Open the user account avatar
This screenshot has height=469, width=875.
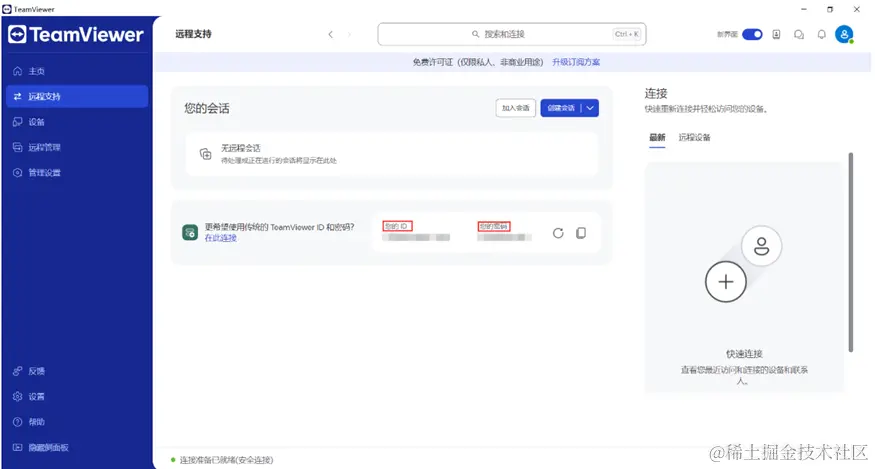coord(844,34)
